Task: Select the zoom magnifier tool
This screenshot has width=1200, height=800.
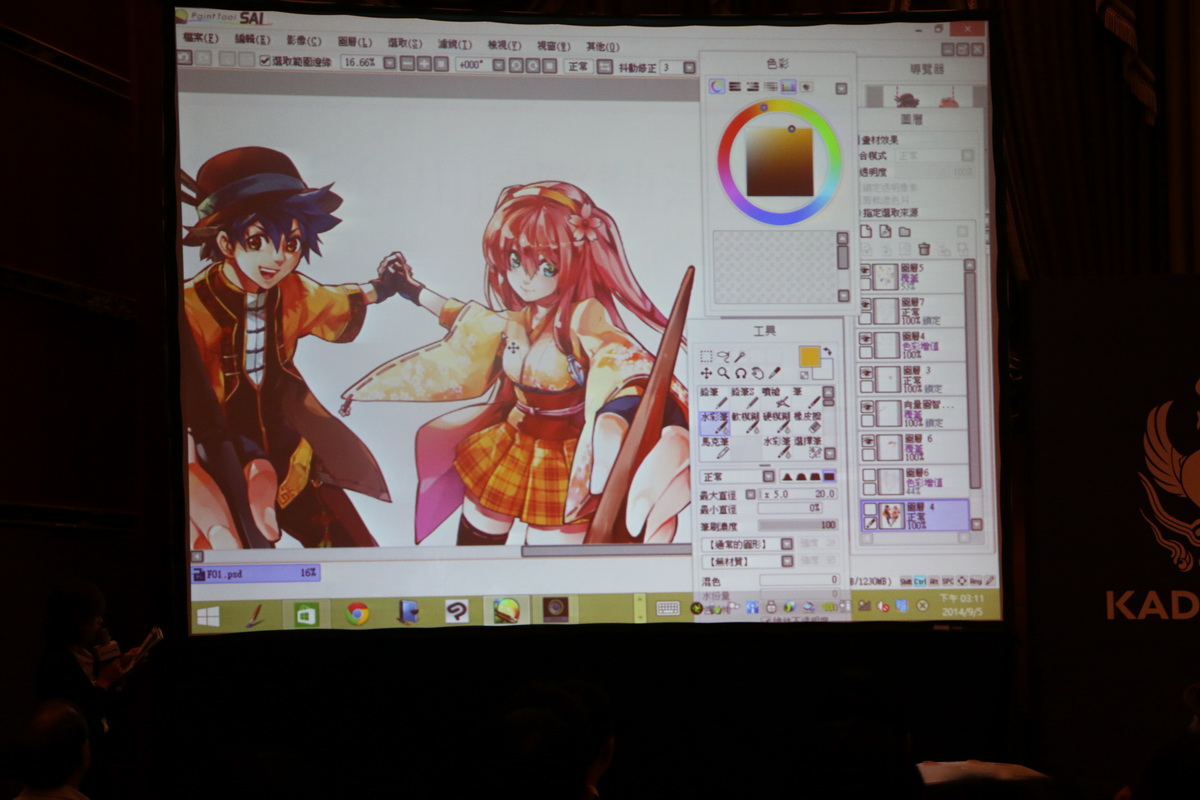Action: tap(723, 373)
